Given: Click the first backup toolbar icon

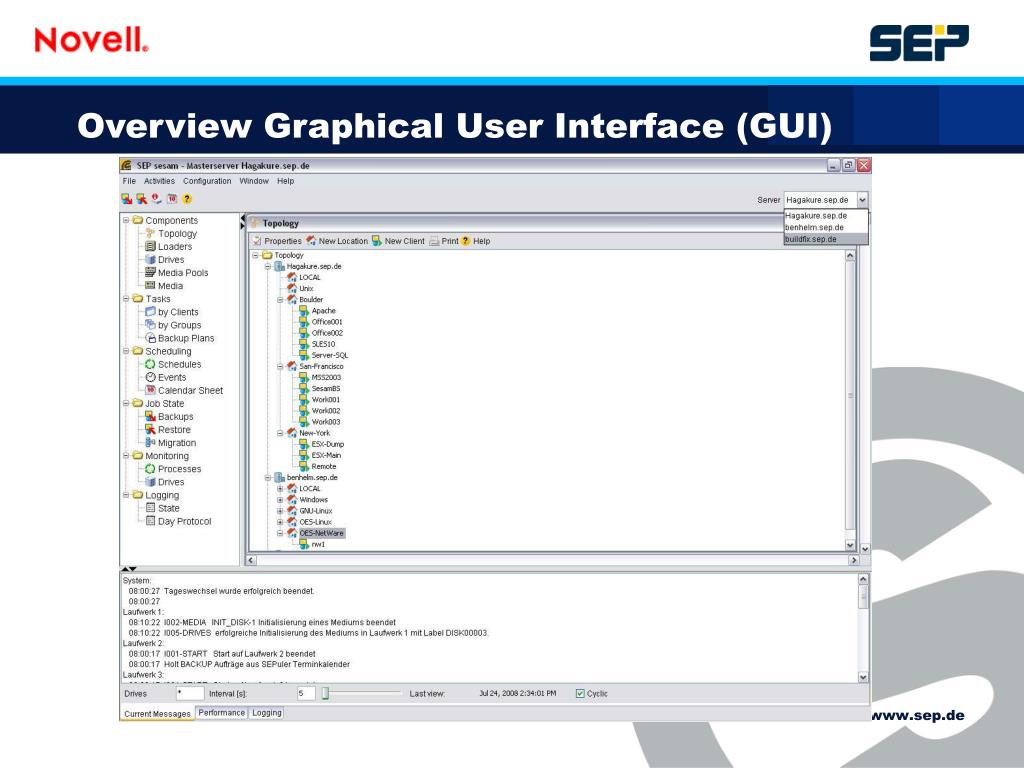Looking at the screenshot, I should coord(127,199).
